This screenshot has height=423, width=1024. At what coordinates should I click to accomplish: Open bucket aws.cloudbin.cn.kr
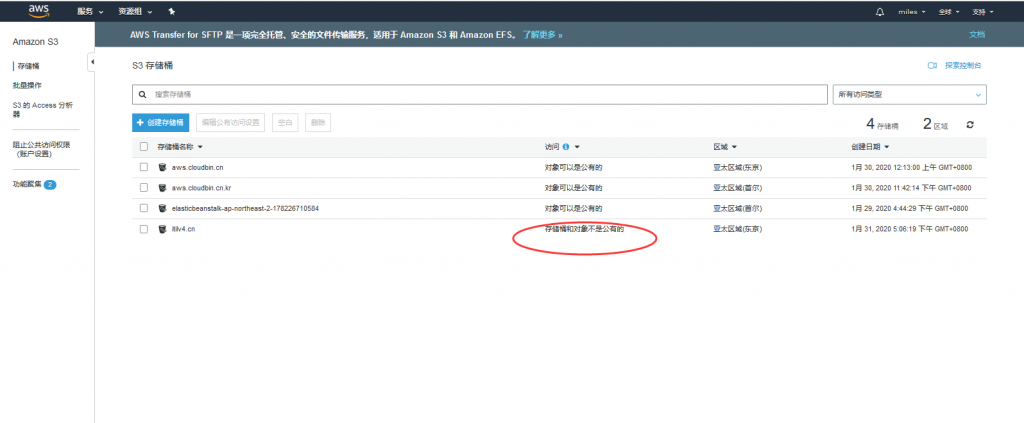click(202, 188)
